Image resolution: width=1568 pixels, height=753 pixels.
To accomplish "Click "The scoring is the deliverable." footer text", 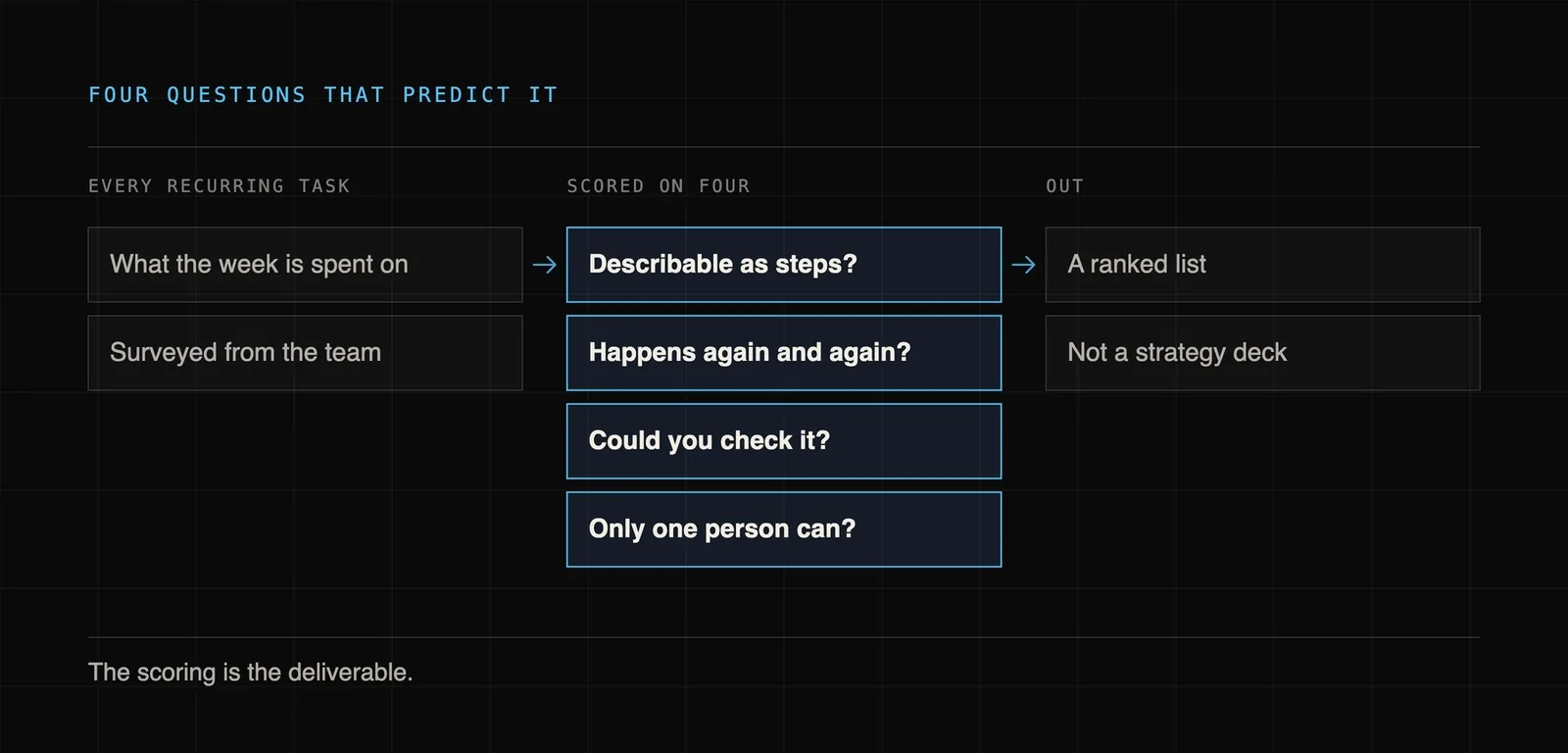I will click(251, 673).
